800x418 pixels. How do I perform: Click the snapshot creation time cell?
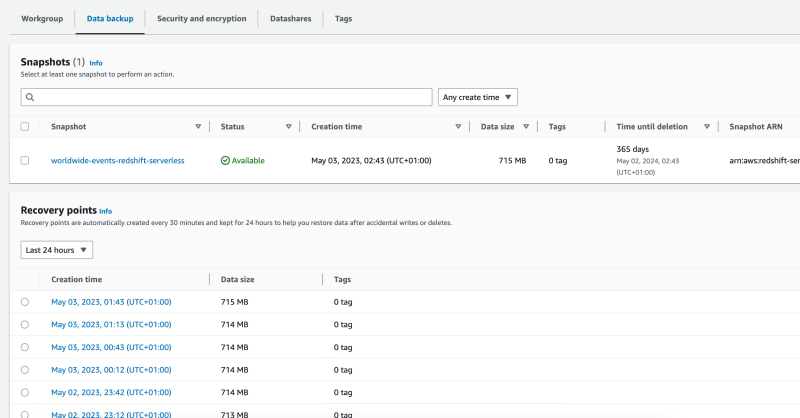click(x=371, y=160)
